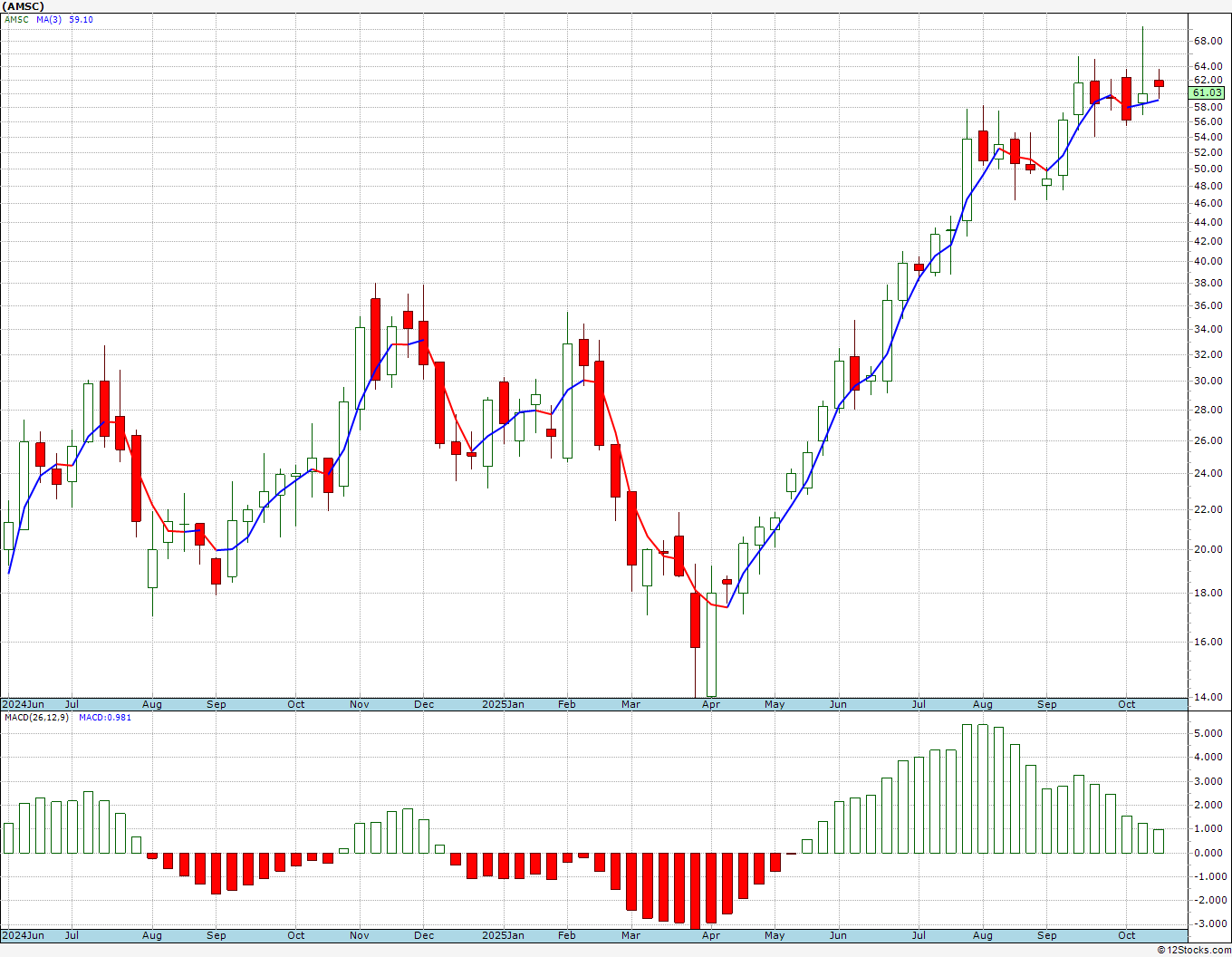Click 2025Jan on the price chart date axis
Screen dimensions: 1232x957
[x=503, y=704]
